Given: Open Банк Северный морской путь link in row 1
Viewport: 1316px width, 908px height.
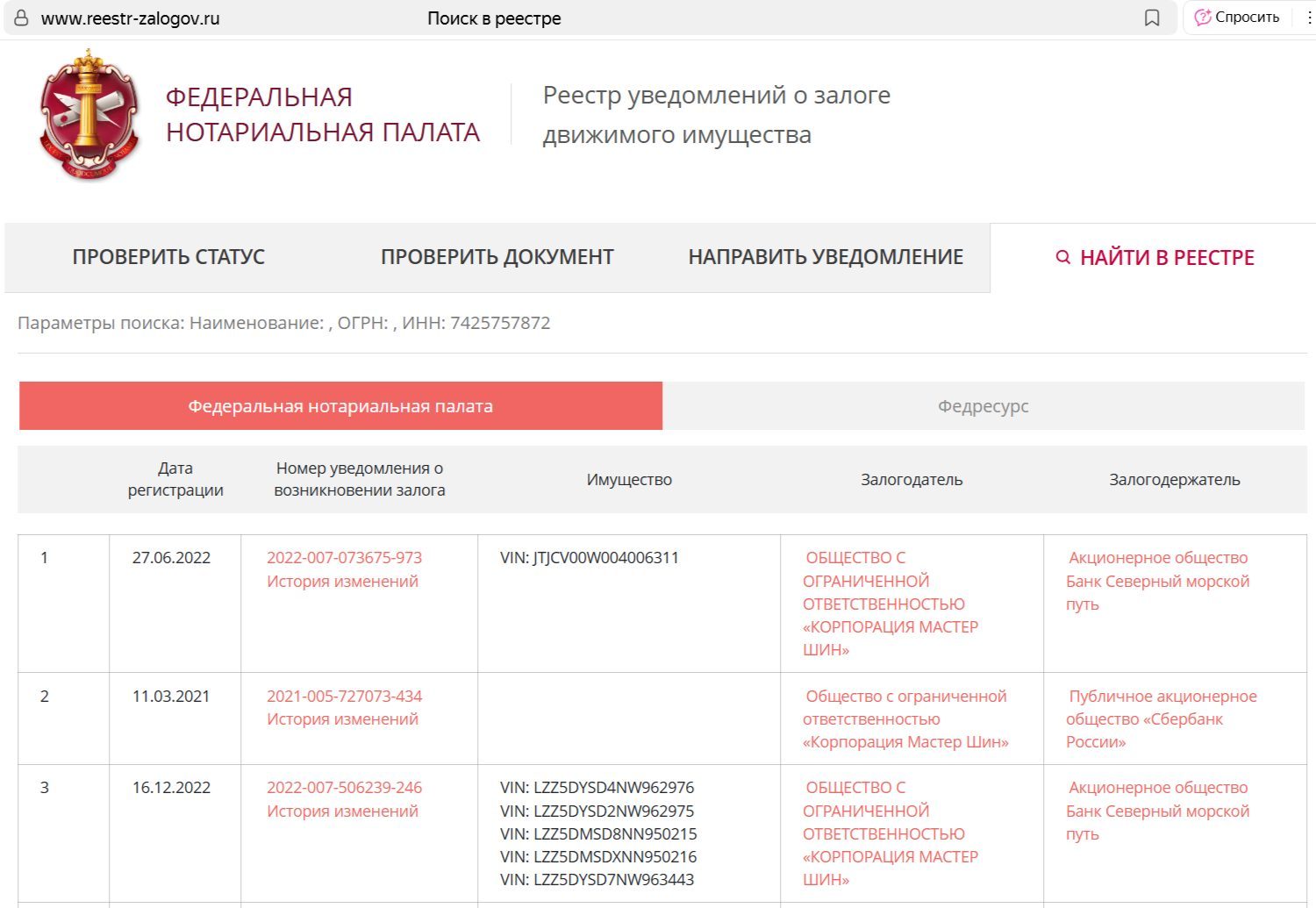Looking at the screenshot, I should pos(1157,581).
